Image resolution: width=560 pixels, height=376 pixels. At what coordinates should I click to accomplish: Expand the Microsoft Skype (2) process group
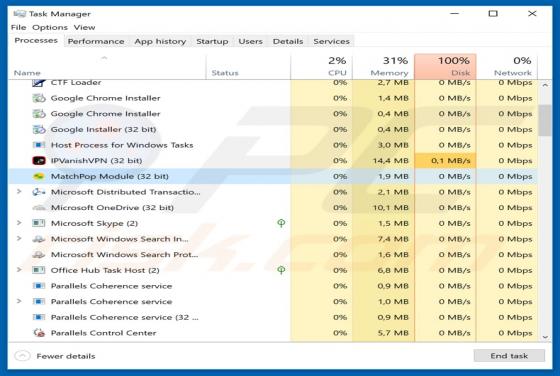point(19,223)
